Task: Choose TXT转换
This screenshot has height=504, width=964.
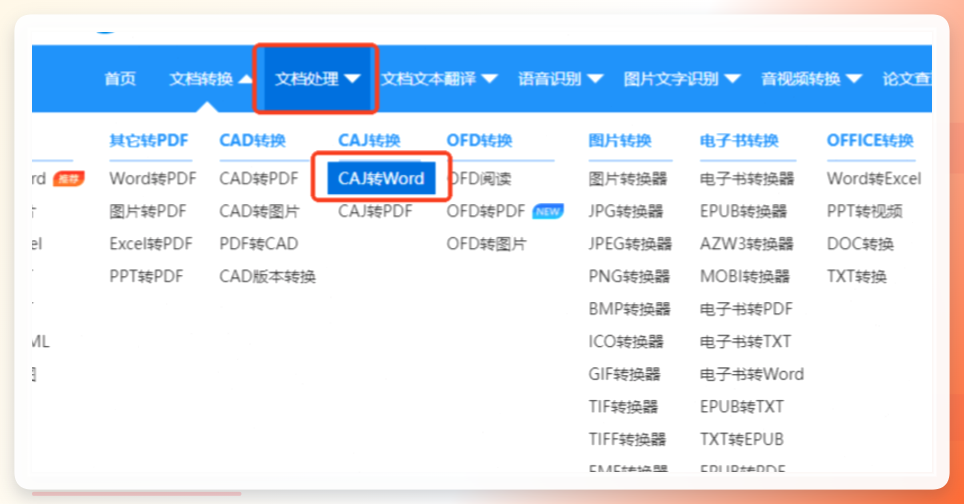Action: coord(856,277)
